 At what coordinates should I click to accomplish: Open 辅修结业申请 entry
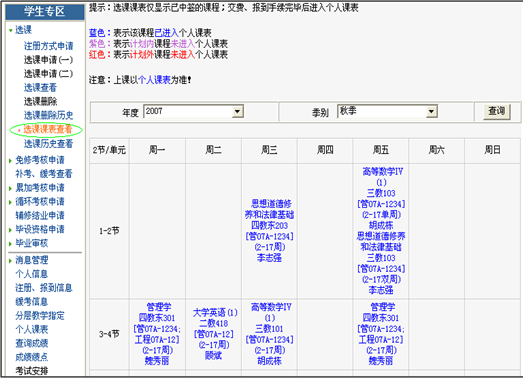40,215
